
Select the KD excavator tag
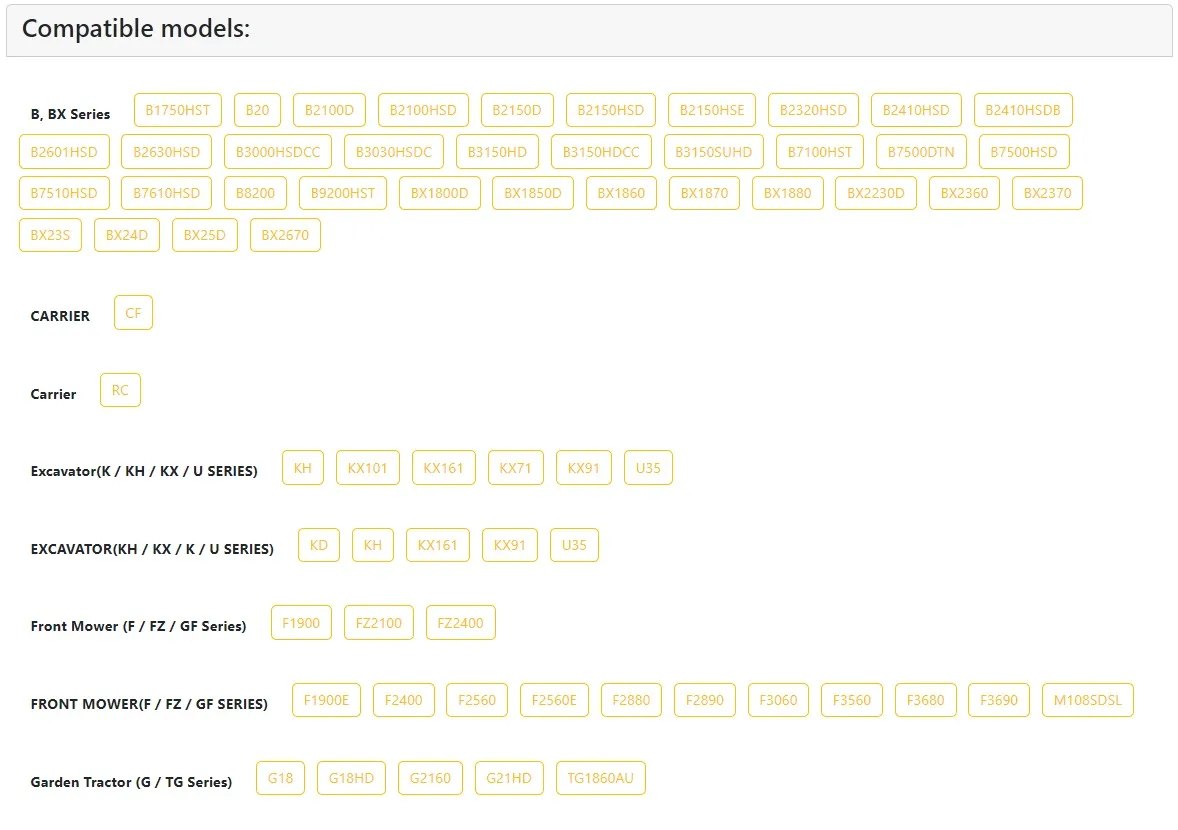tap(319, 545)
